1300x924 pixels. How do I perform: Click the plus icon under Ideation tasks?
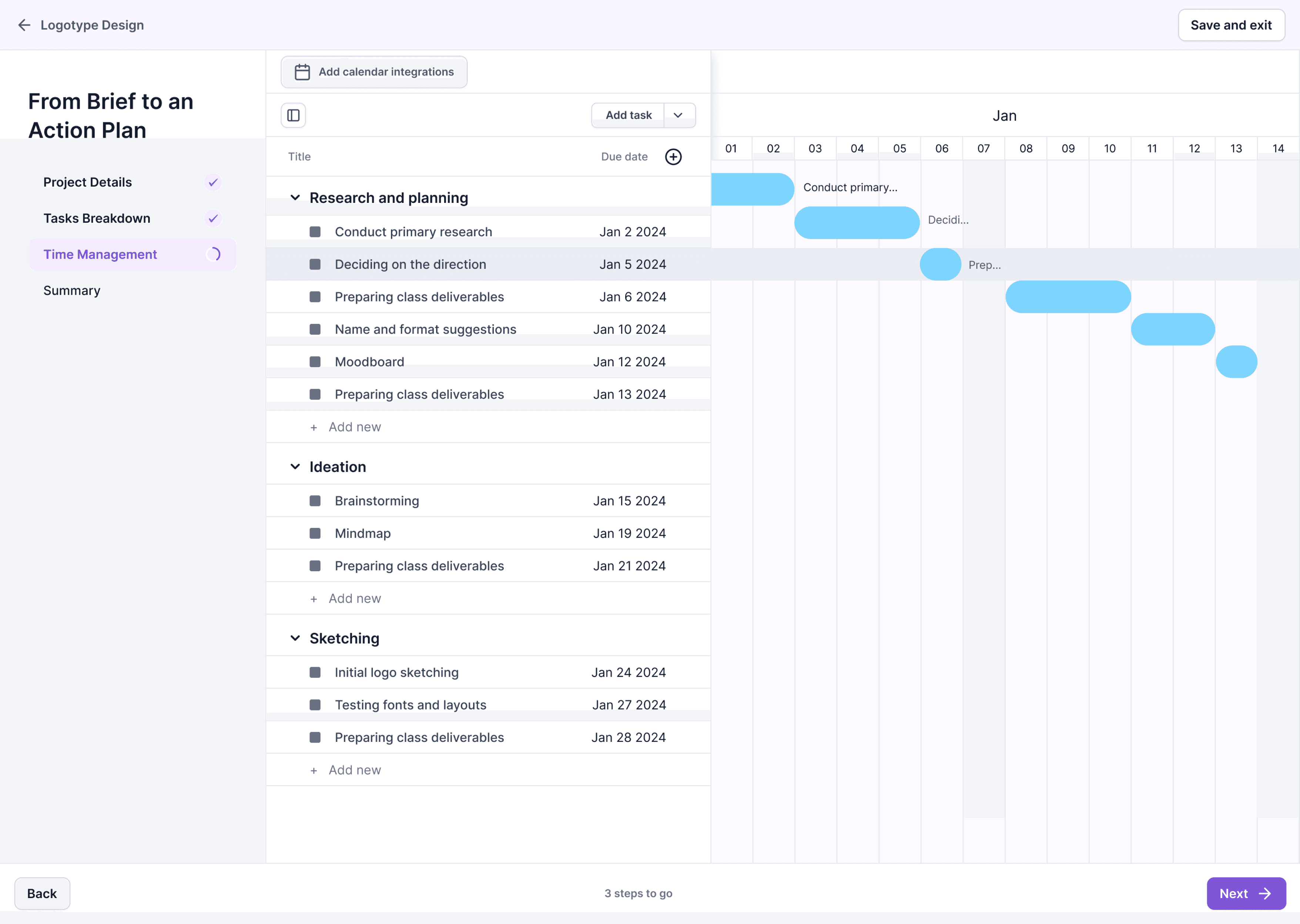[314, 599]
